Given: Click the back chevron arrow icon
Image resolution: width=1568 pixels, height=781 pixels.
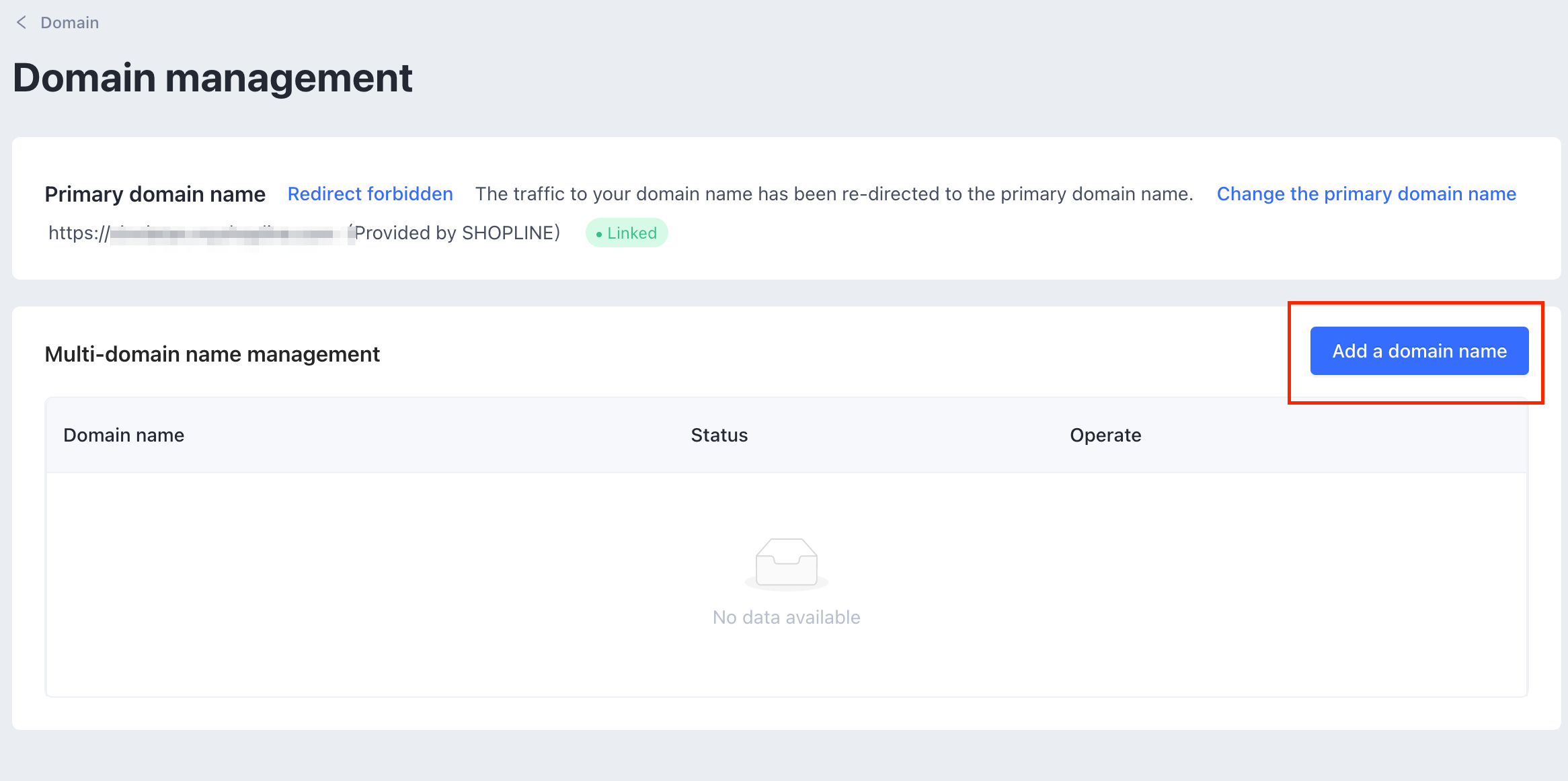Looking at the screenshot, I should 22,23.
